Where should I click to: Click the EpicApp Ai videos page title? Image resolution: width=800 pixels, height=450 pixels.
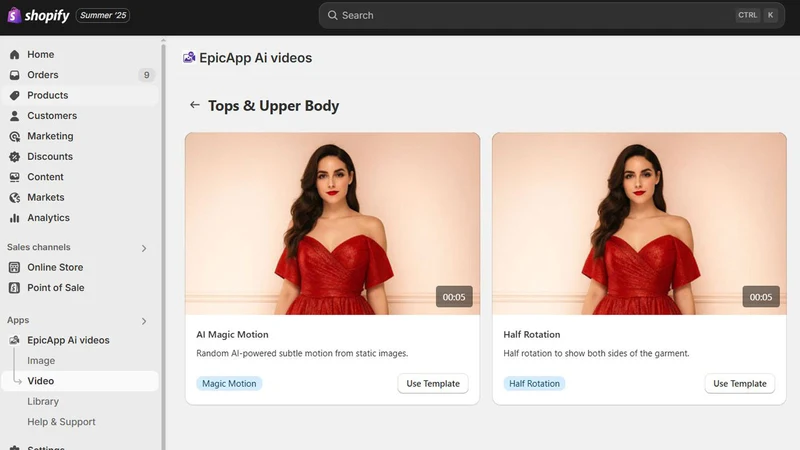(x=256, y=58)
